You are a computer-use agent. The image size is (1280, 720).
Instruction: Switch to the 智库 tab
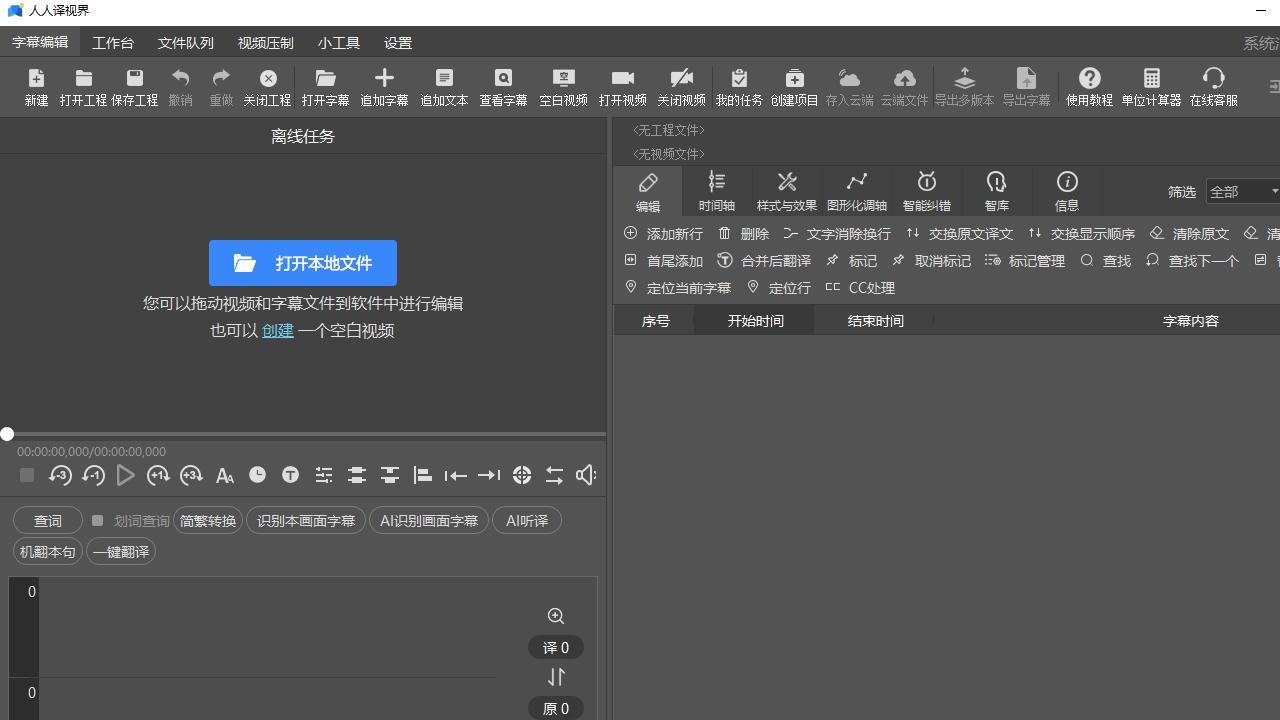pyautogui.click(x=997, y=191)
